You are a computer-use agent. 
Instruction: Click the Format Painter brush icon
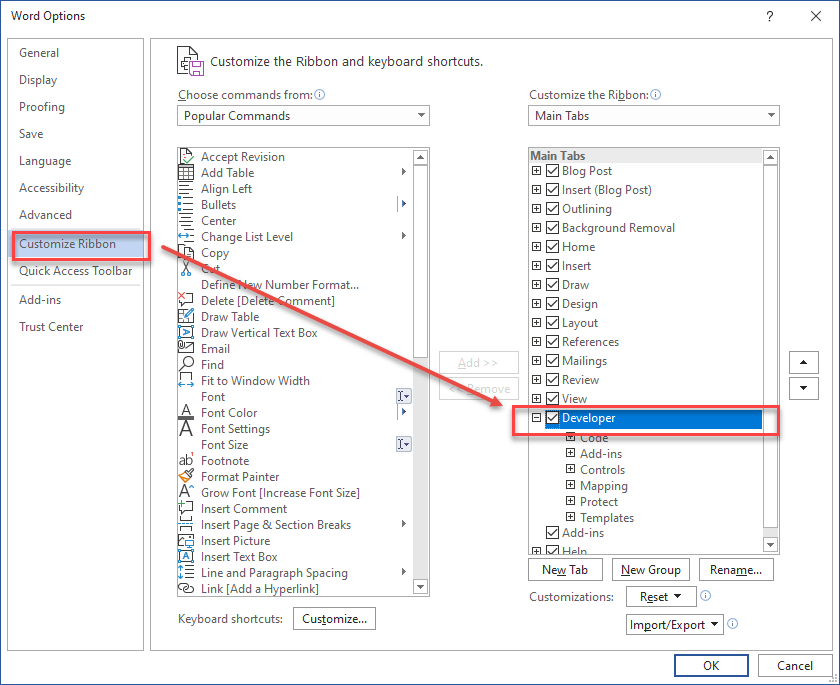point(186,476)
